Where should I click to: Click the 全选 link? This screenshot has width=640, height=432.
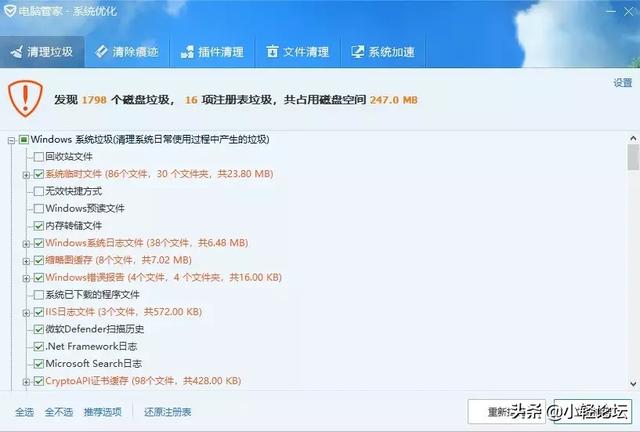point(24,412)
